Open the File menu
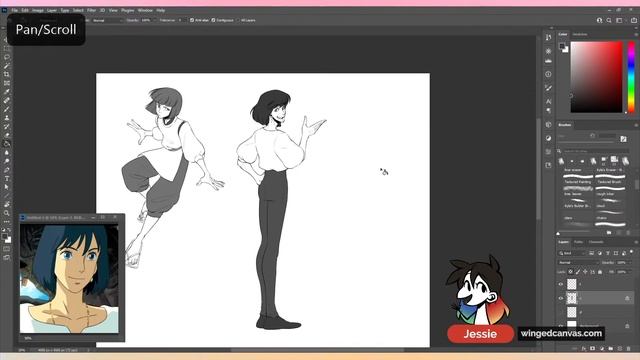Screen dimensions: 640x360 15,10
